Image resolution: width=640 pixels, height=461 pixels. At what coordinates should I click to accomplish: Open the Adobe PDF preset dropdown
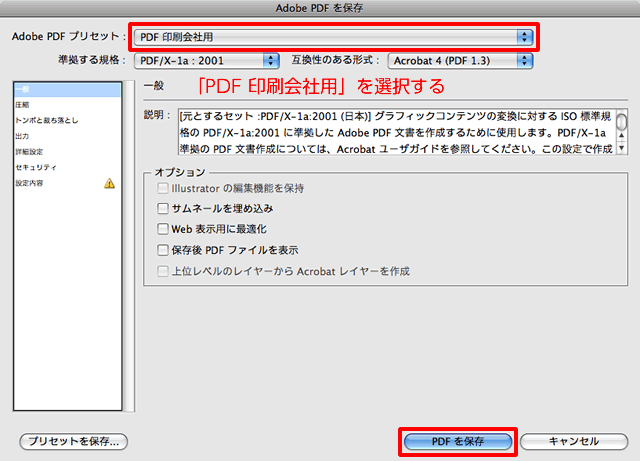coord(333,37)
